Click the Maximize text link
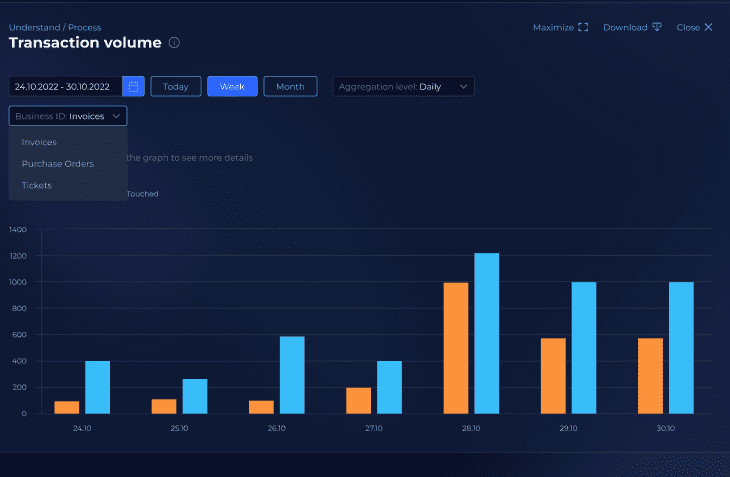This screenshot has height=477, width=730. (553, 28)
